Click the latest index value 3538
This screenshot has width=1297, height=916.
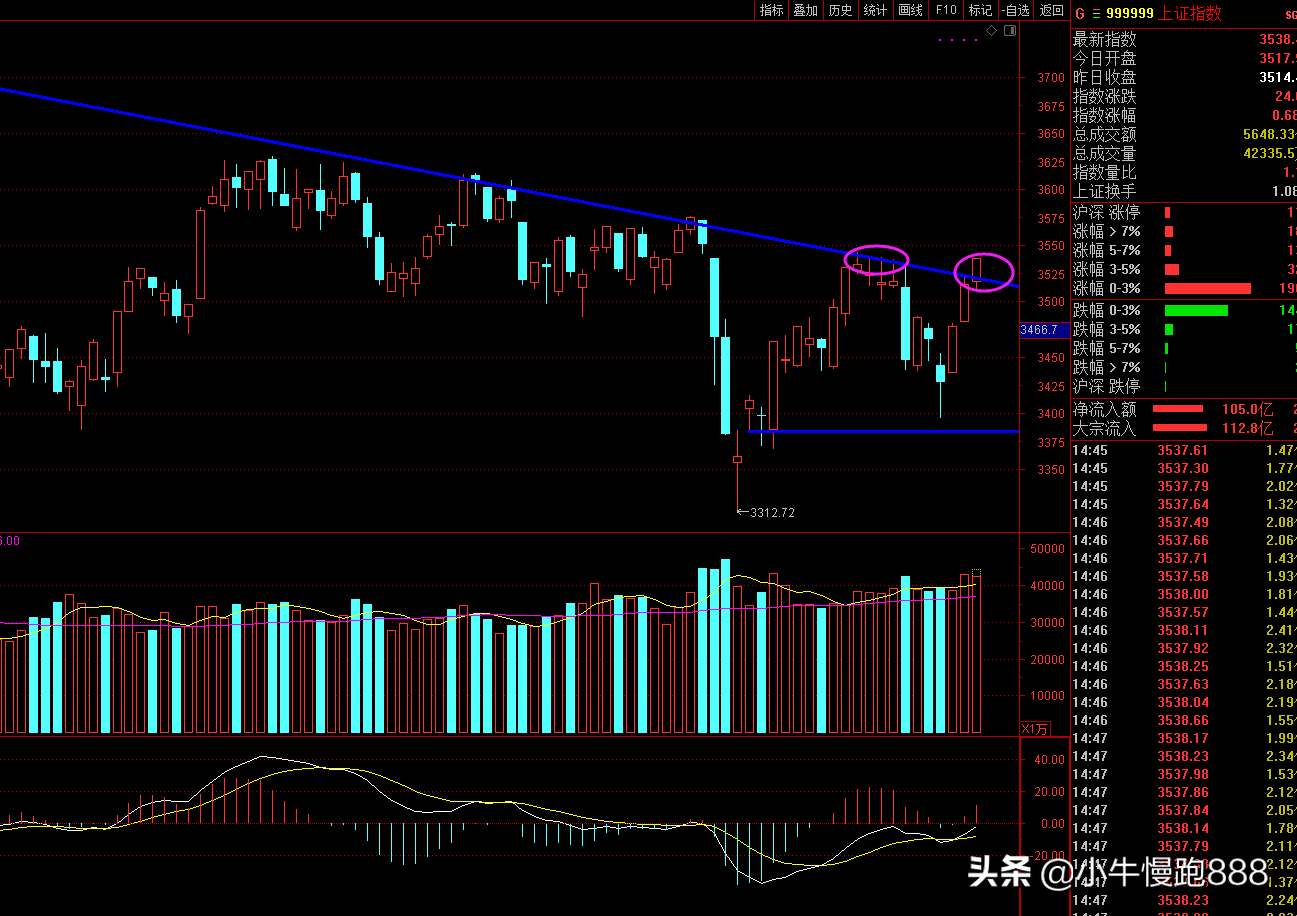pos(1277,40)
